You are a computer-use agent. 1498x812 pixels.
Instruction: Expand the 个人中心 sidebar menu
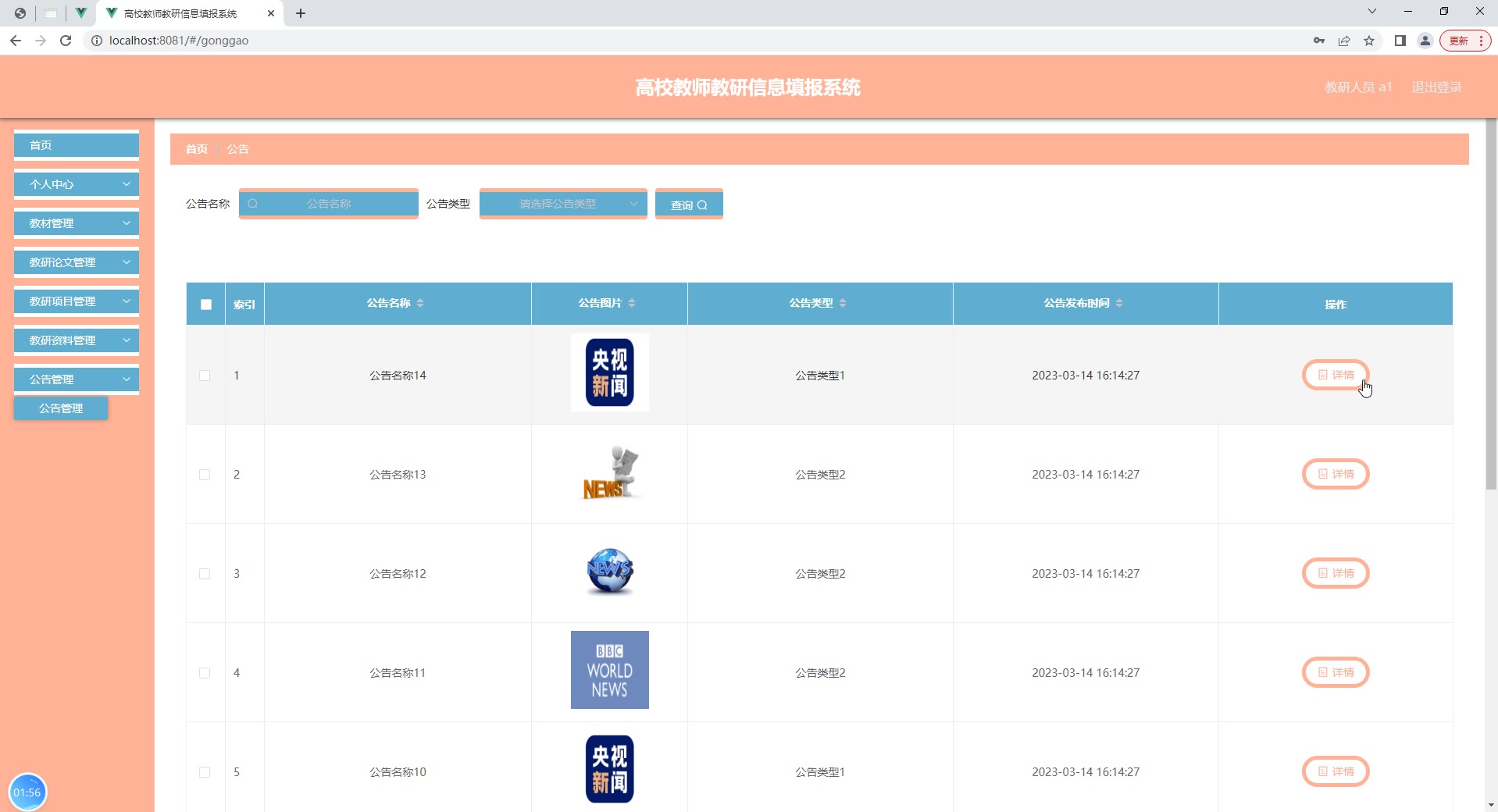click(77, 184)
